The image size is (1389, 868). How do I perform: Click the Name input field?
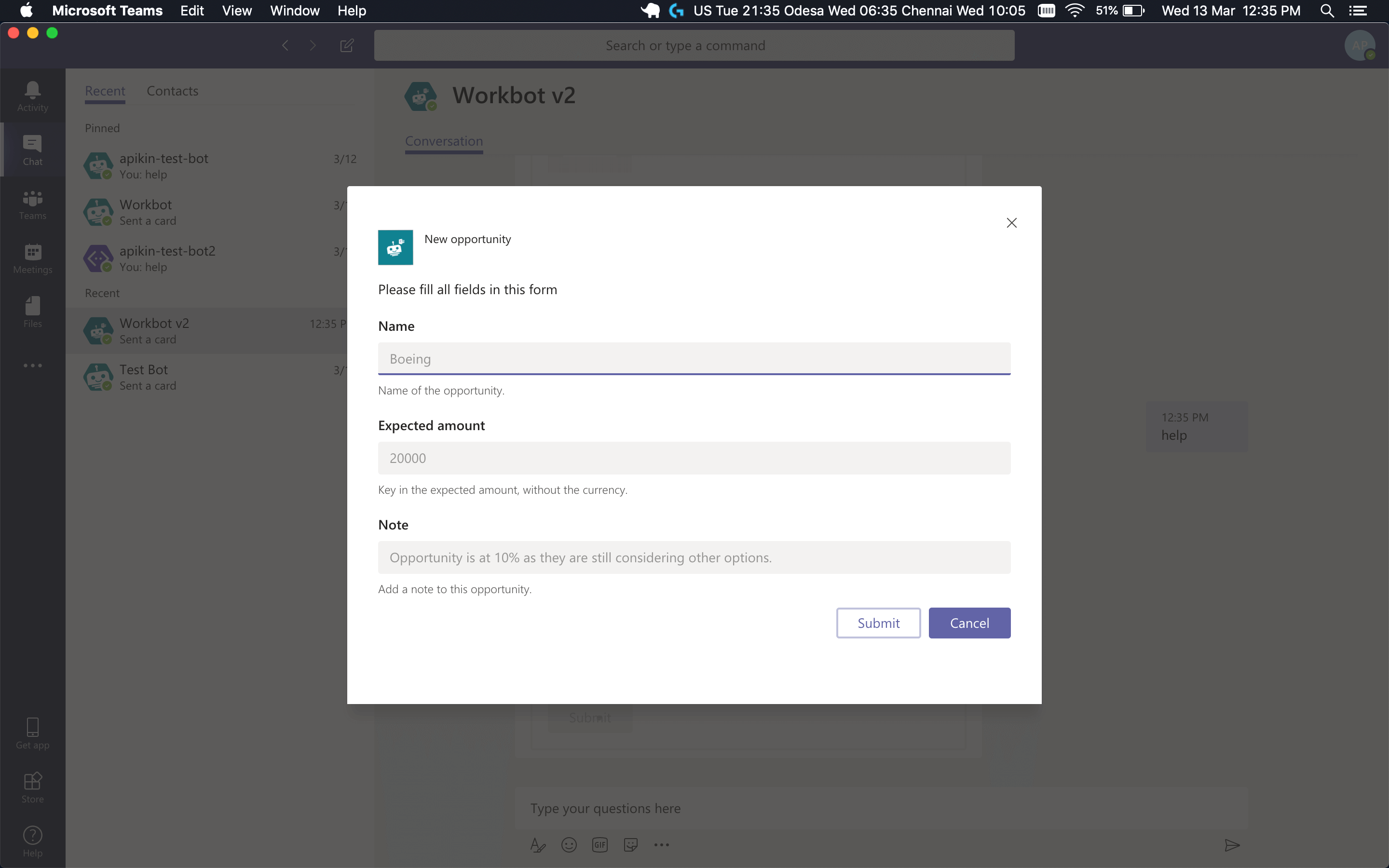694,358
